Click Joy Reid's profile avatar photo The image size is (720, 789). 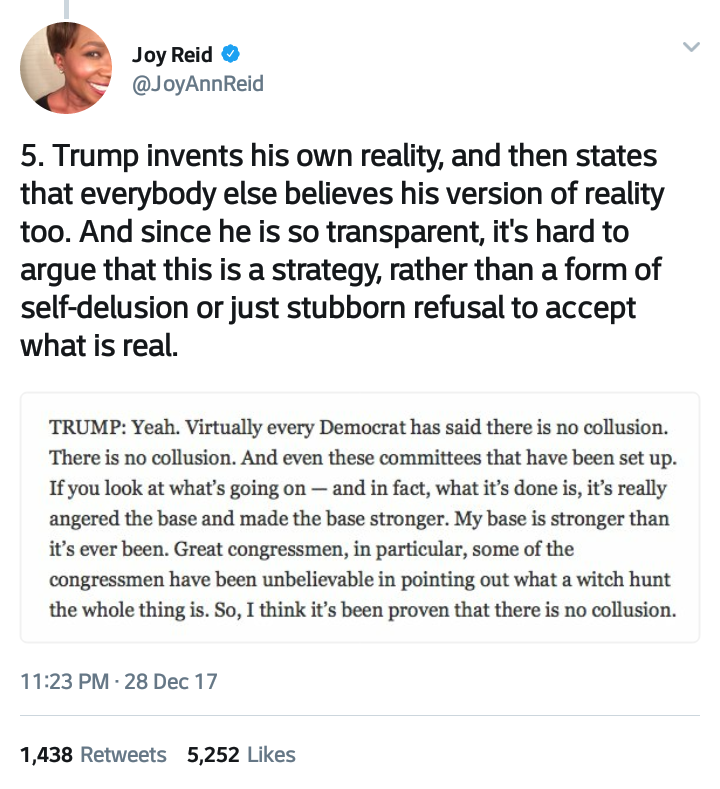[x=66, y=68]
